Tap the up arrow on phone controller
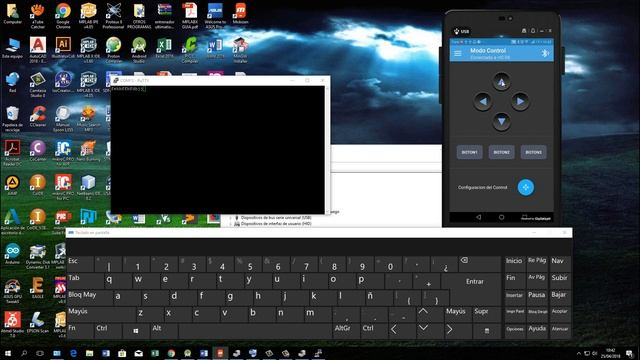This screenshot has width=640, height=360. (x=501, y=82)
